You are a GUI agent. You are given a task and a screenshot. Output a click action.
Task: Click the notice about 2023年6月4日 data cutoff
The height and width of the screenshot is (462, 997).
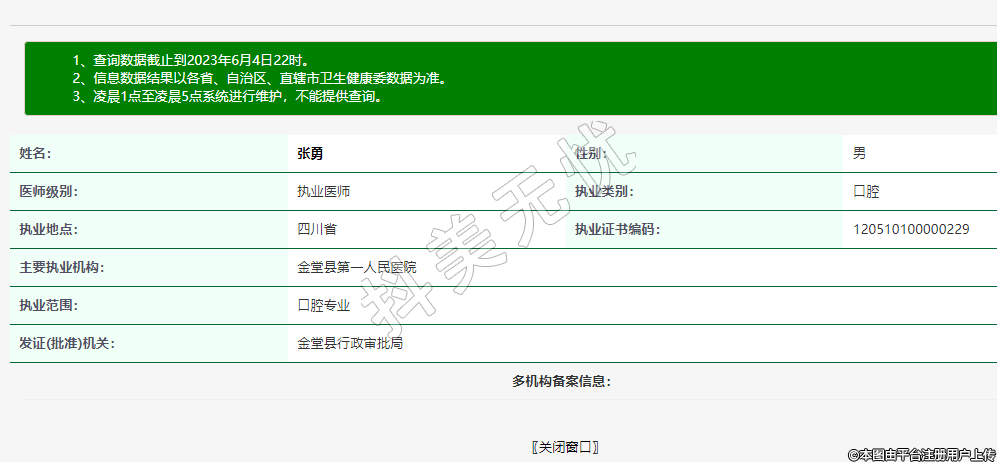pyautogui.click(x=197, y=61)
